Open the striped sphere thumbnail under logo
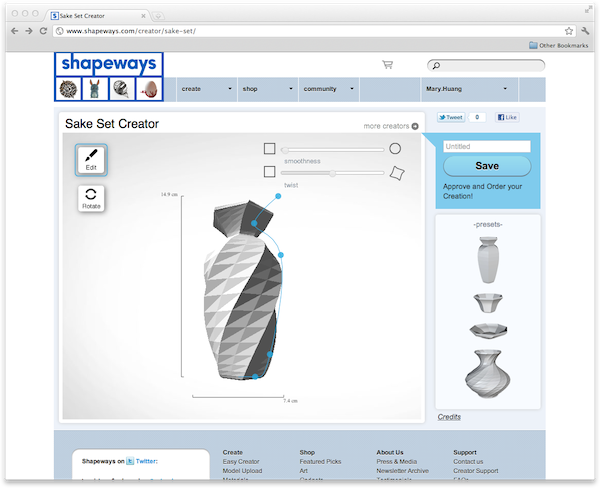 click(x=122, y=89)
